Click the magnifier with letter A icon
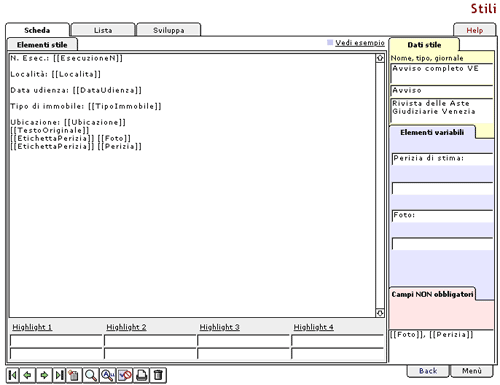Screen dimensions: 500x385 click(108, 375)
